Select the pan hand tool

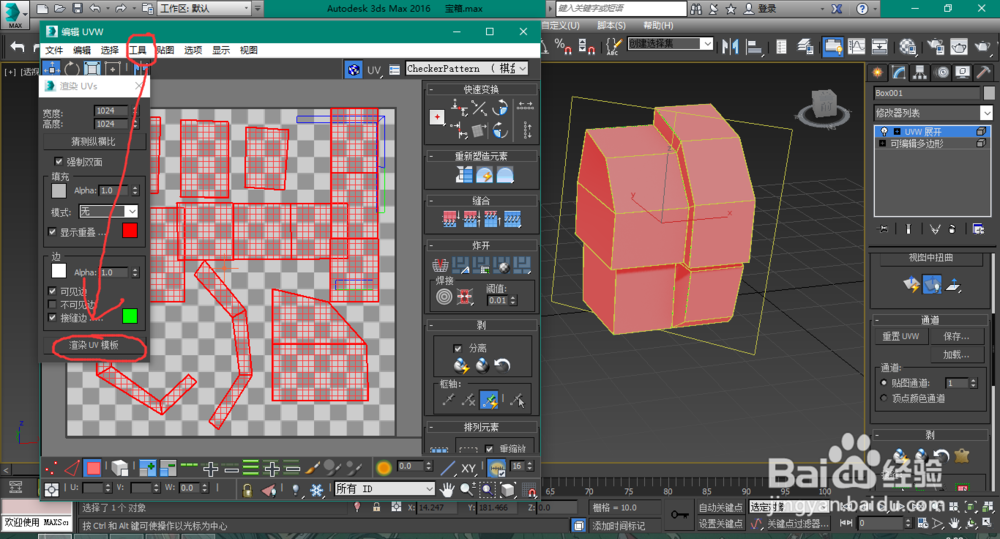click(x=447, y=489)
